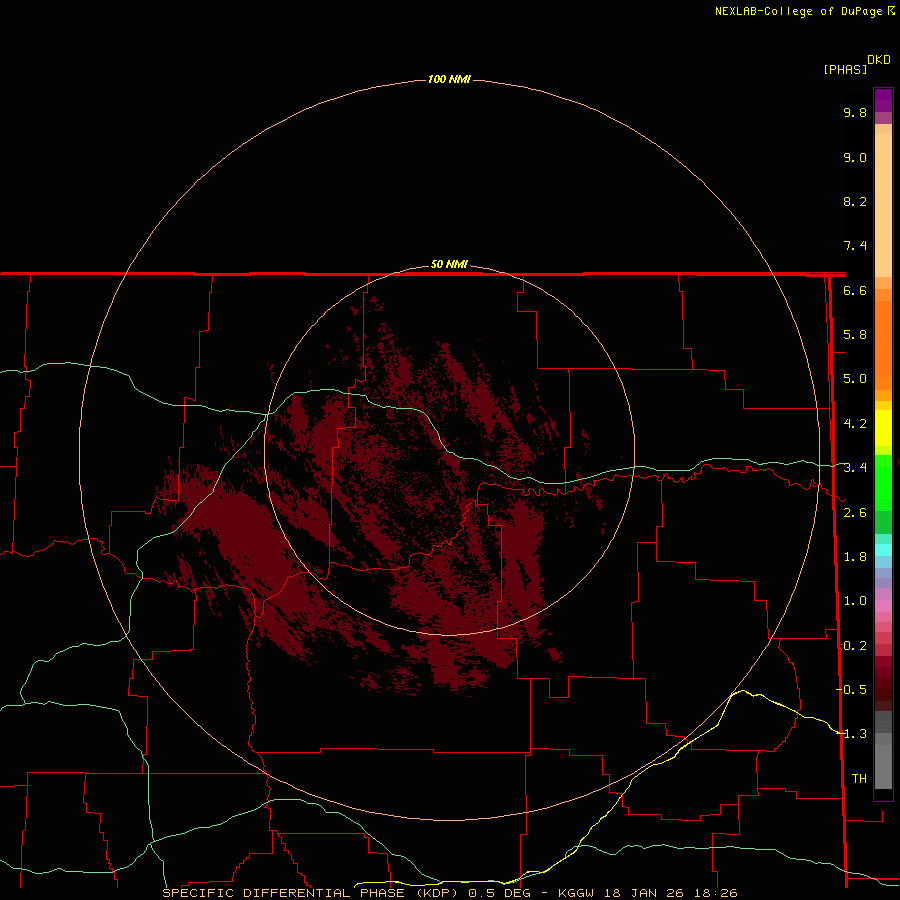Pick the bright green band on the colorbar

tap(883, 482)
